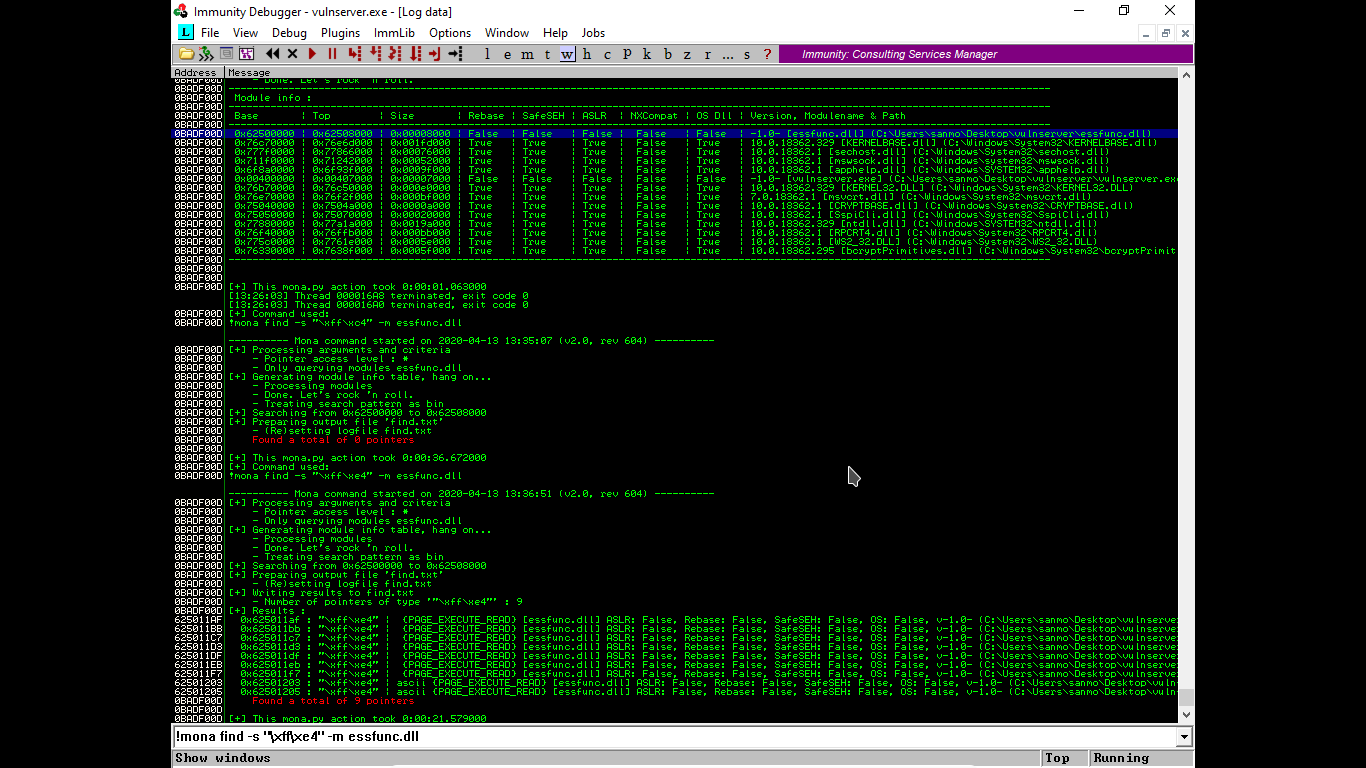Click the Trace into icon
Screen dimensions: 1366x768
click(395, 54)
